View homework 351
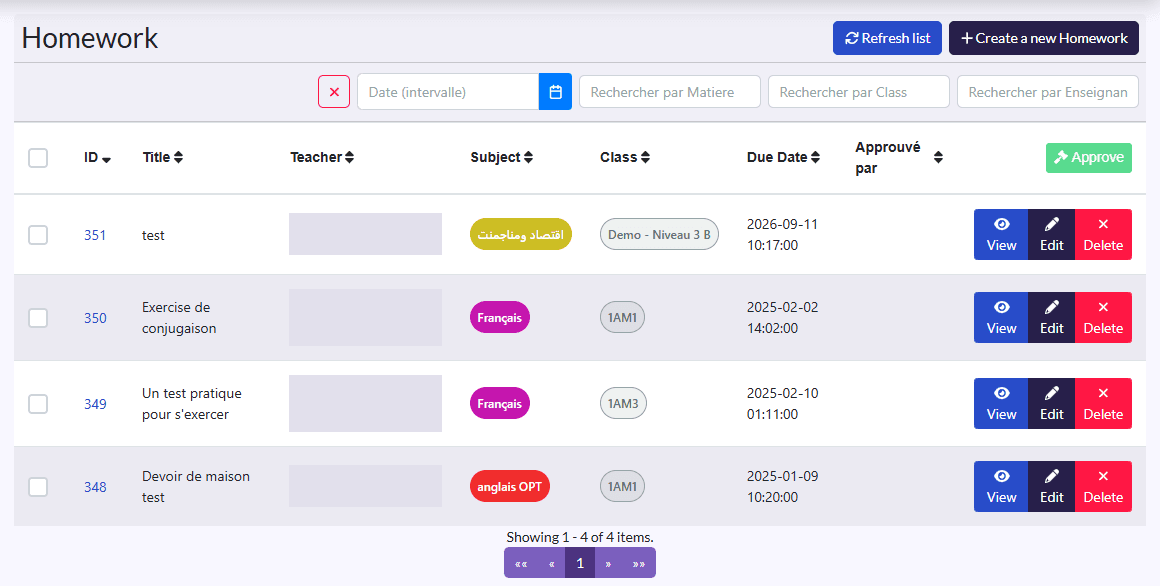Screen dimensions: 1160x586 click(1001, 235)
